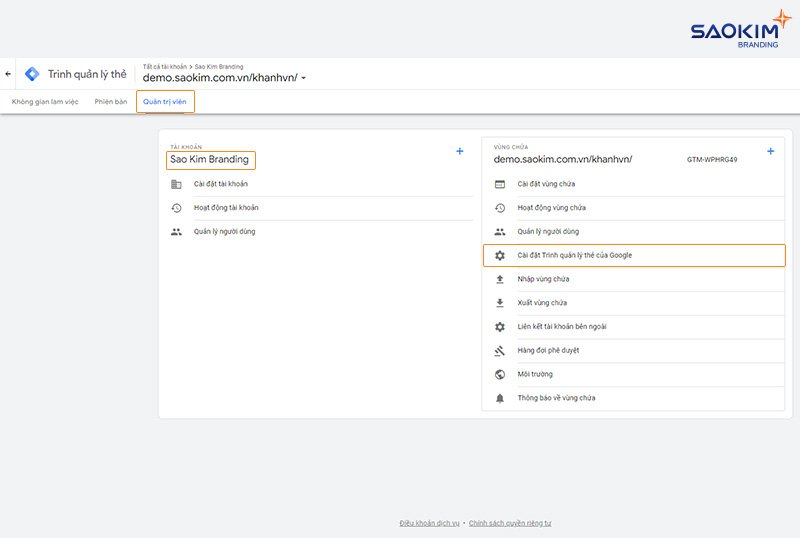Viewport: 800px width, 538px height.
Task: Click the back arrow icon
Action: click(8, 74)
